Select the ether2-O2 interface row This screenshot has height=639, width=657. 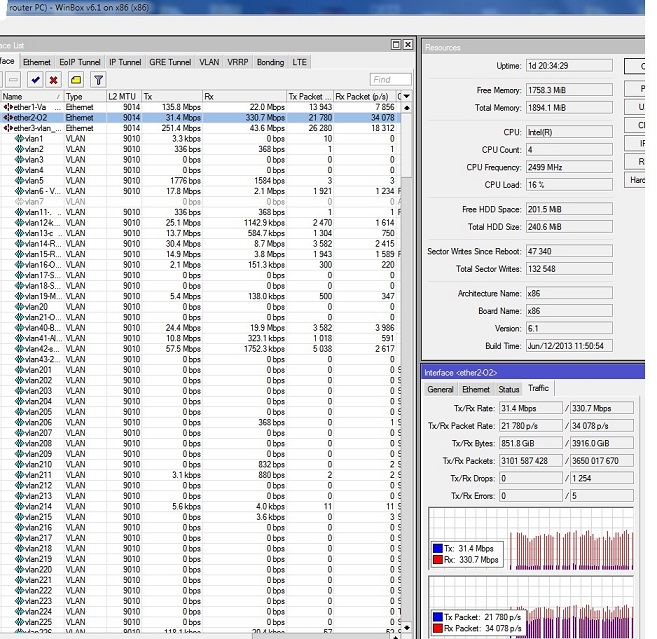coord(200,118)
